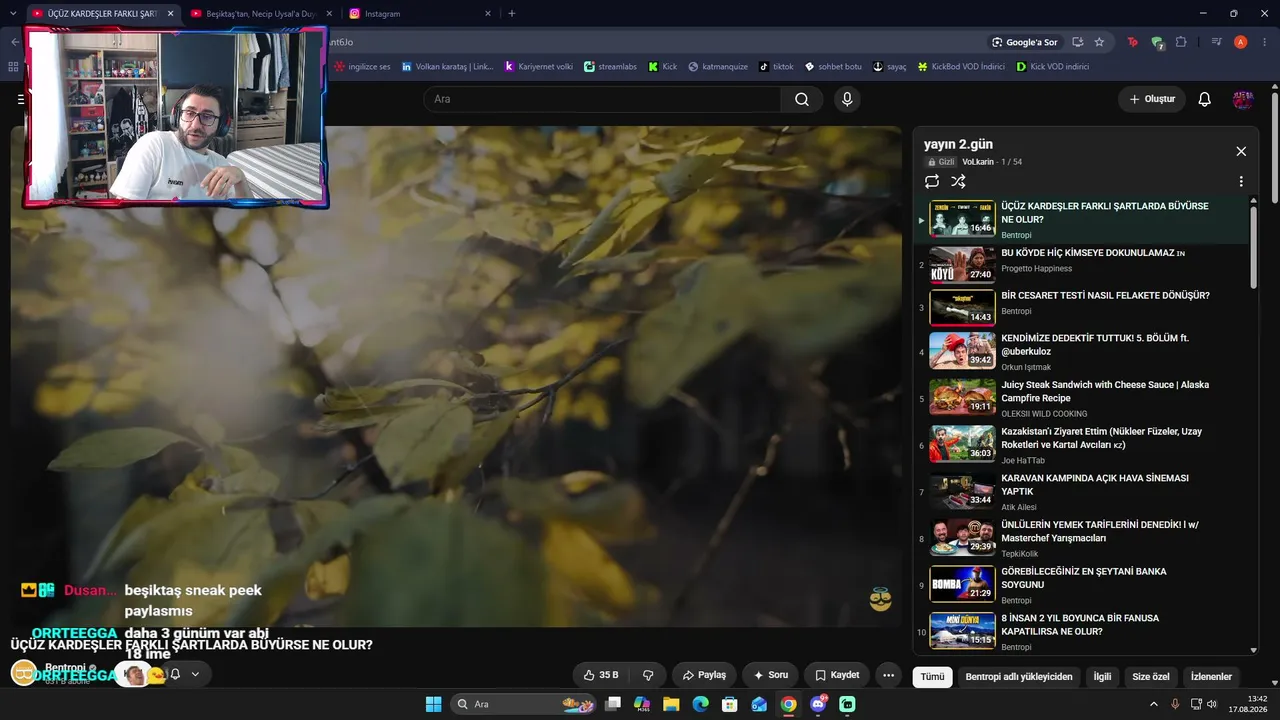This screenshot has height=720, width=1280.
Task: Open the sohbet botu bookmark
Action: (833, 67)
